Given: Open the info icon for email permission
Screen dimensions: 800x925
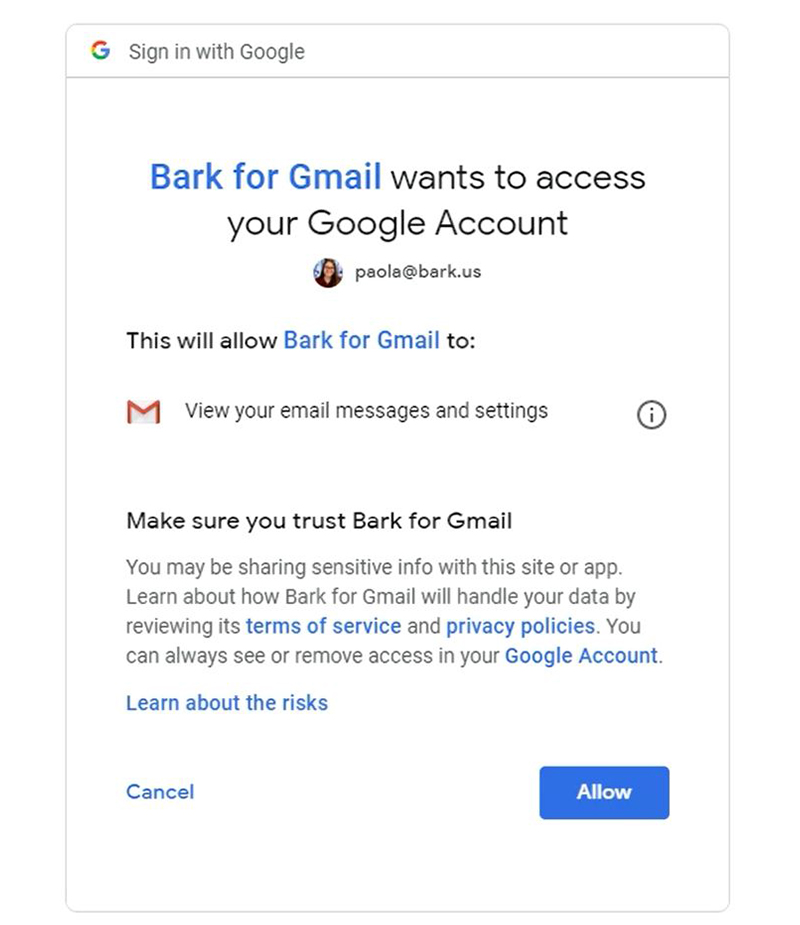Looking at the screenshot, I should click(x=651, y=415).
